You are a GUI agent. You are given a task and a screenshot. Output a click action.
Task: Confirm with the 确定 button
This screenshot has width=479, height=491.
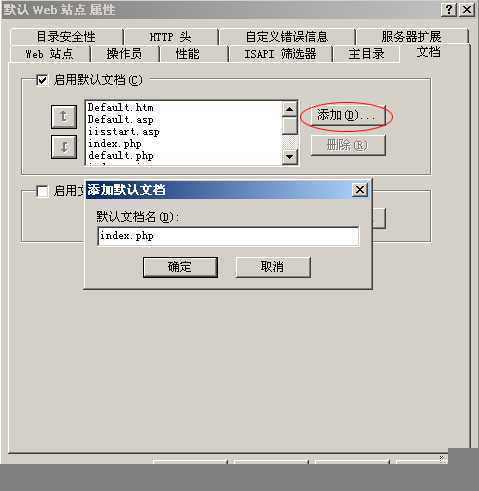click(180, 267)
